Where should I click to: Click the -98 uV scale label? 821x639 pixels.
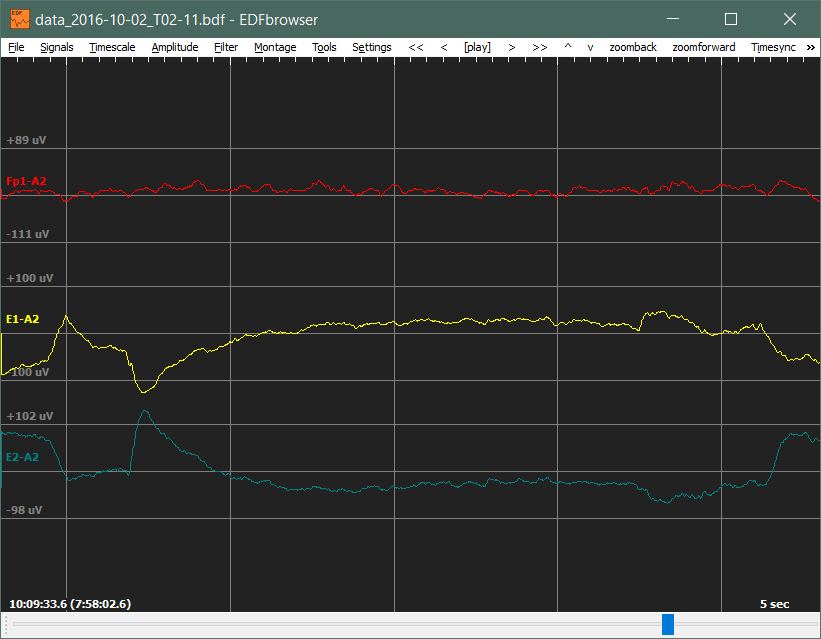(x=24, y=510)
